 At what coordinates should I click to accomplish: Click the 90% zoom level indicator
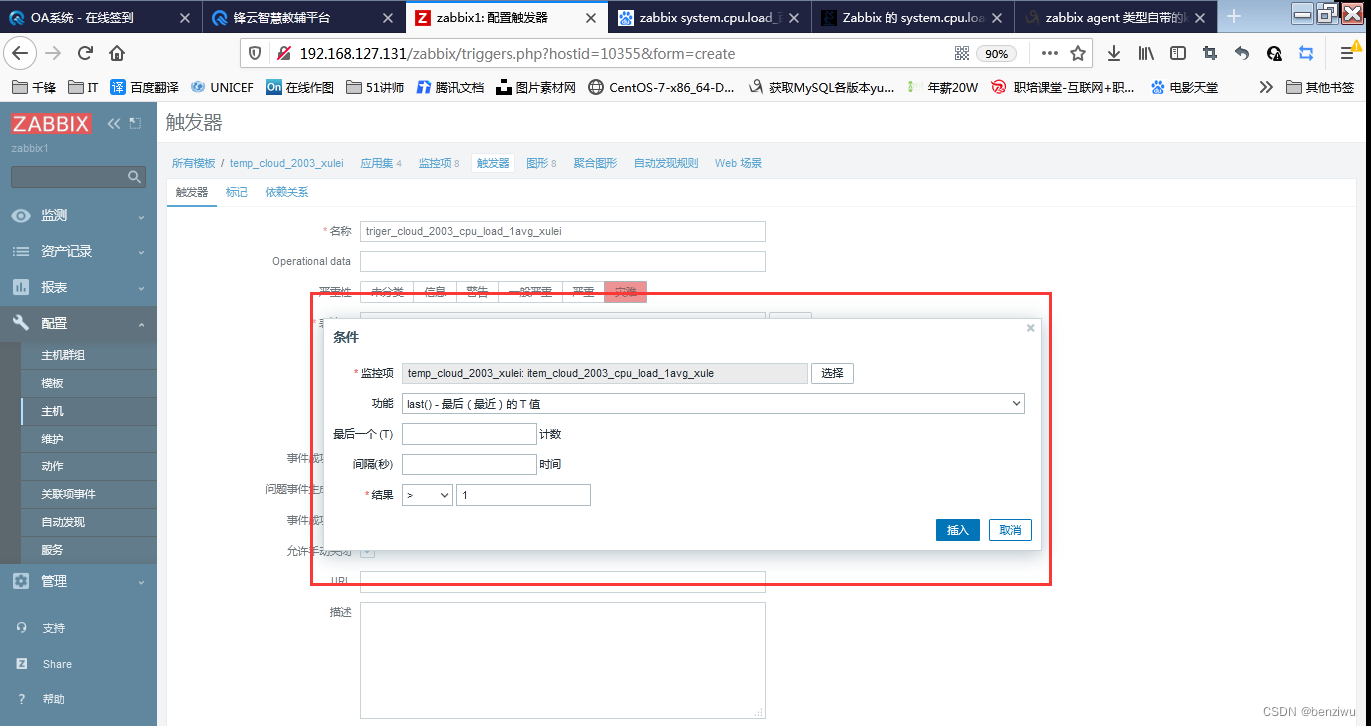click(x=997, y=54)
